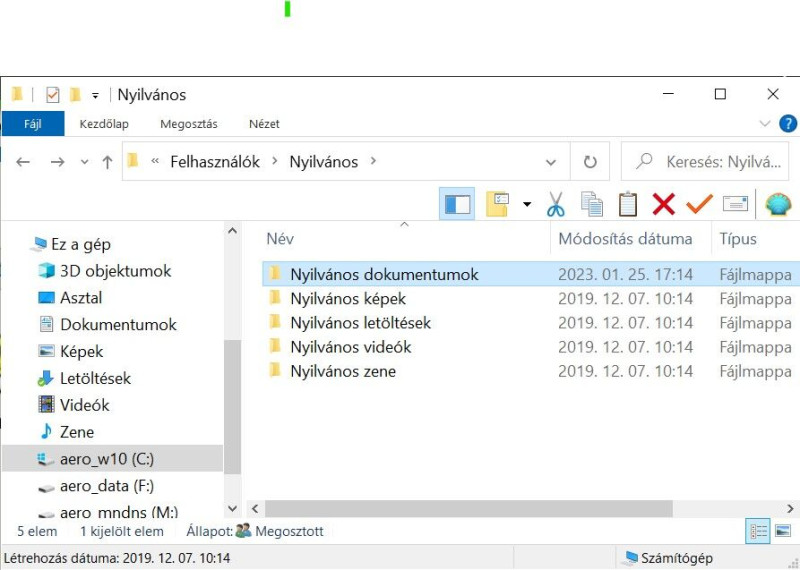This screenshot has height=570, width=800.
Task: Open the Kezdőlap ribbon tab
Action: [x=104, y=123]
